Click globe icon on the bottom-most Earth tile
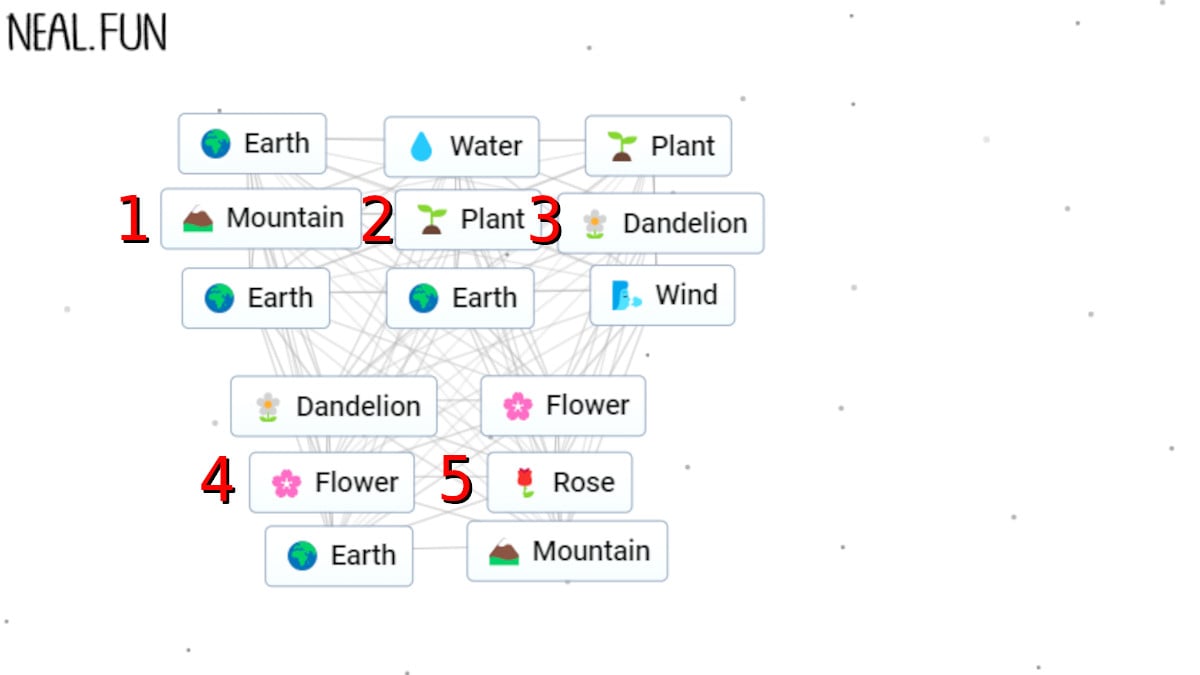 302,555
